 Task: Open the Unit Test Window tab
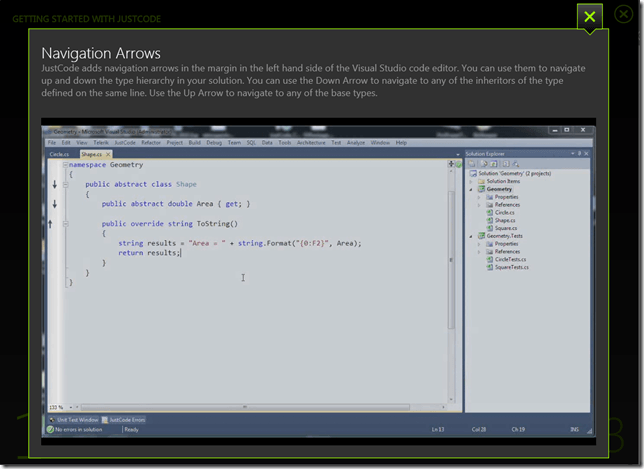[74, 420]
